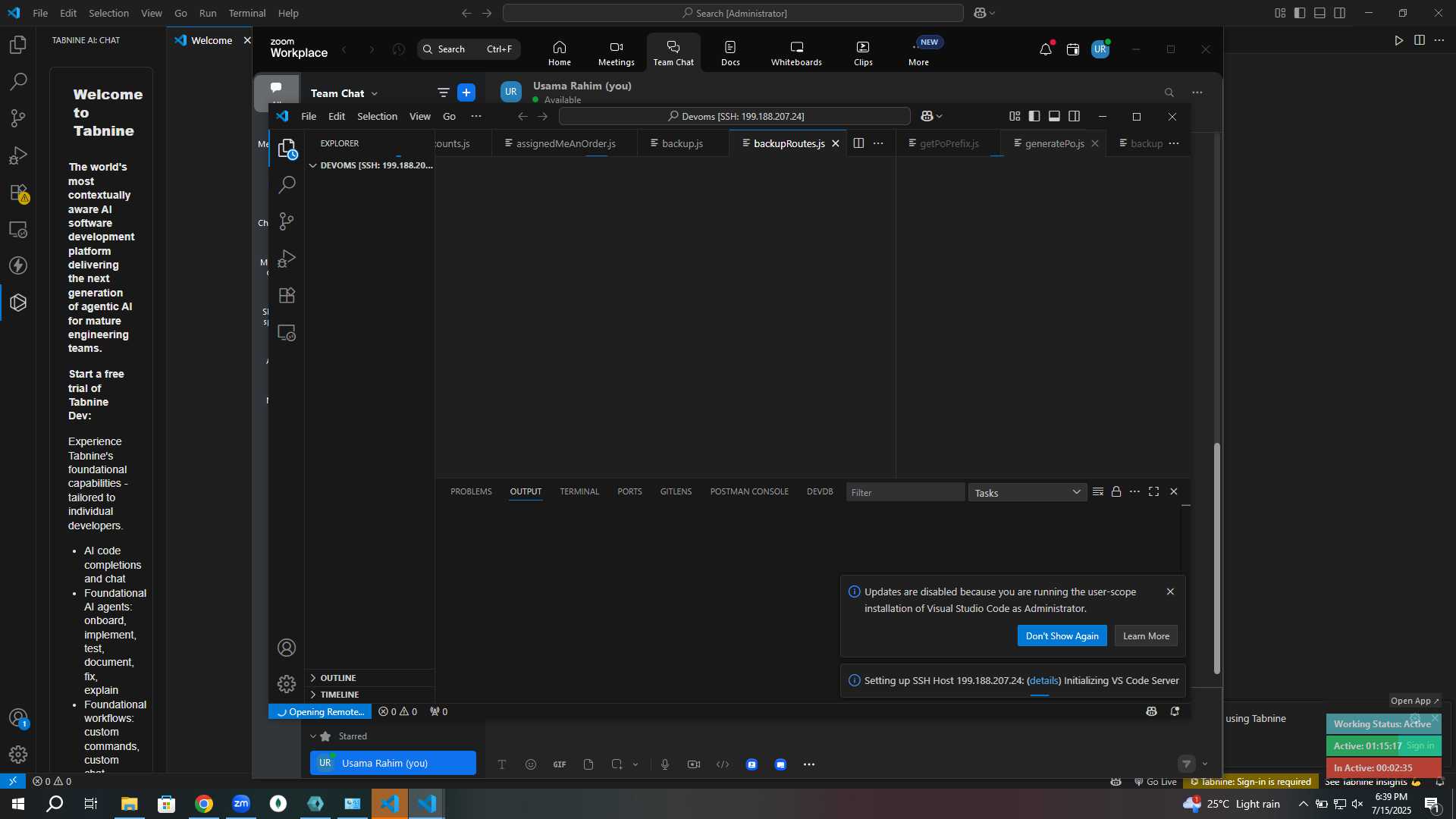1456x819 pixels.
Task: Clear all output in the Devoms output panel
Action: (x=1098, y=492)
